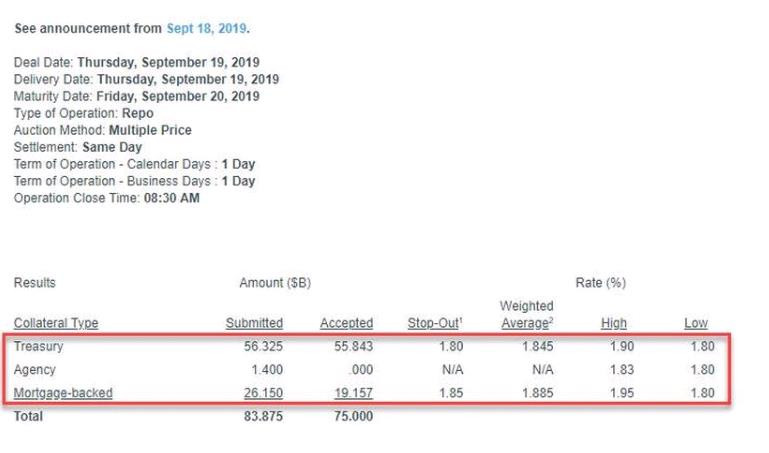Select the High rate column header
The height and width of the screenshot is (453, 769).
pos(613,323)
